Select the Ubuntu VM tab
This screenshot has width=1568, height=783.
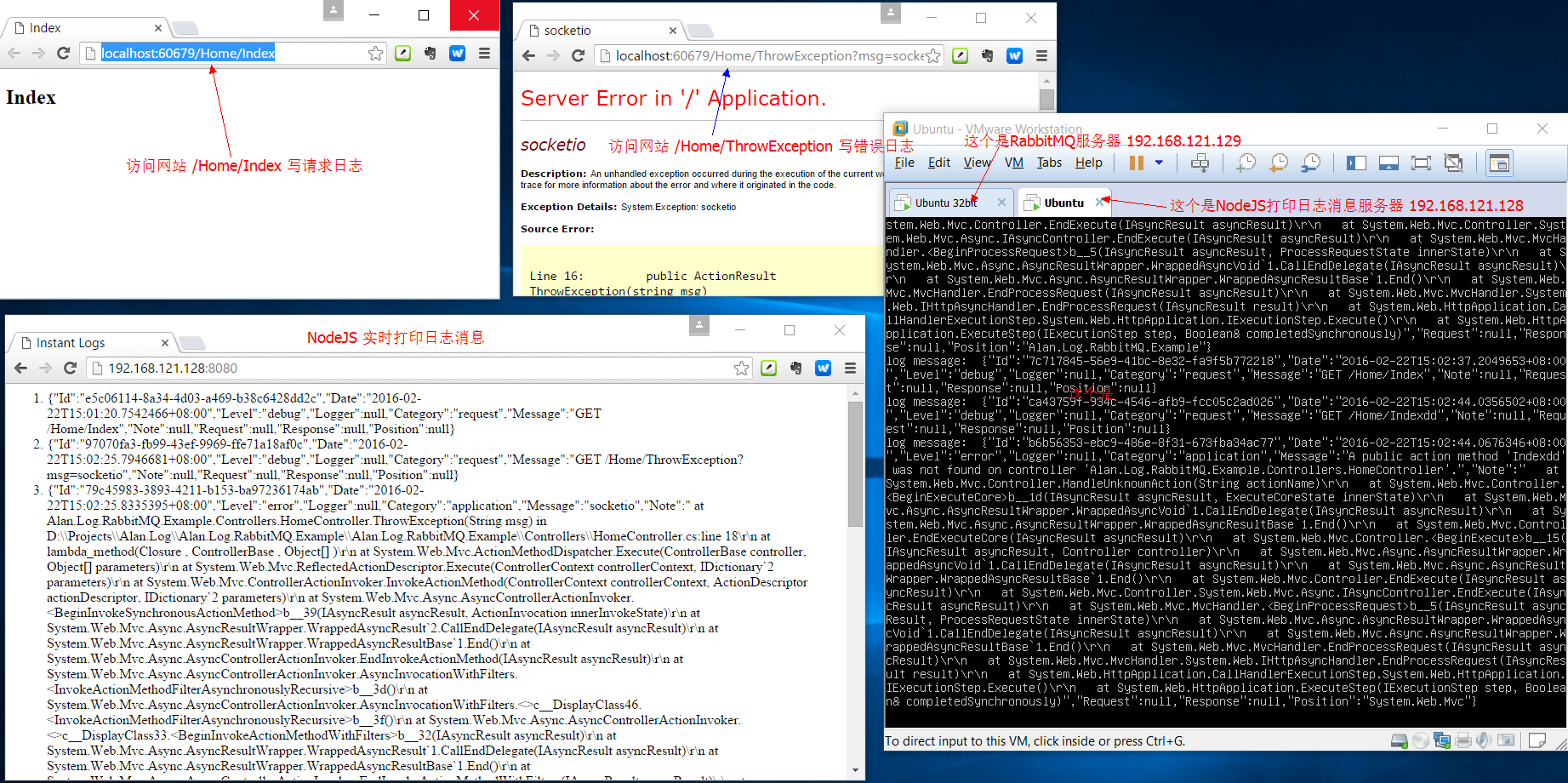1063,203
